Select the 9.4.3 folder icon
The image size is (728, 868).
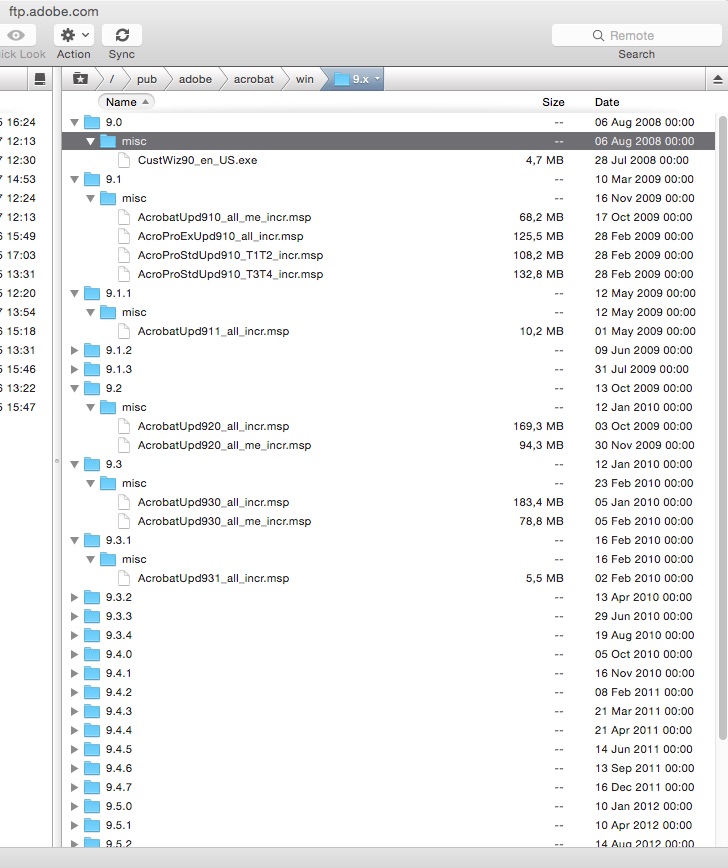[92, 711]
